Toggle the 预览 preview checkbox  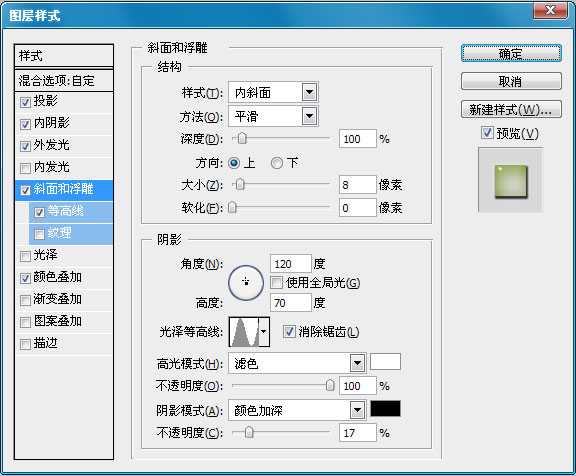[487, 133]
